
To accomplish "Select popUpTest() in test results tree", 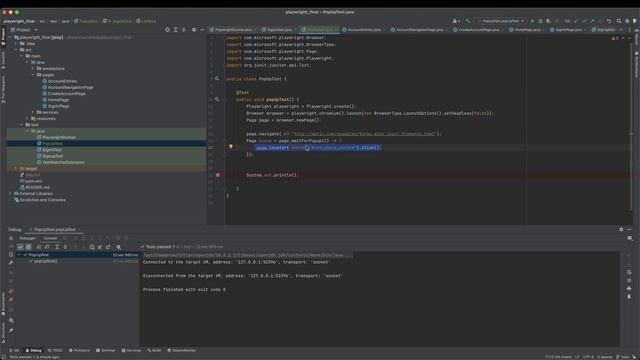I will pyautogui.click(x=45, y=261).
